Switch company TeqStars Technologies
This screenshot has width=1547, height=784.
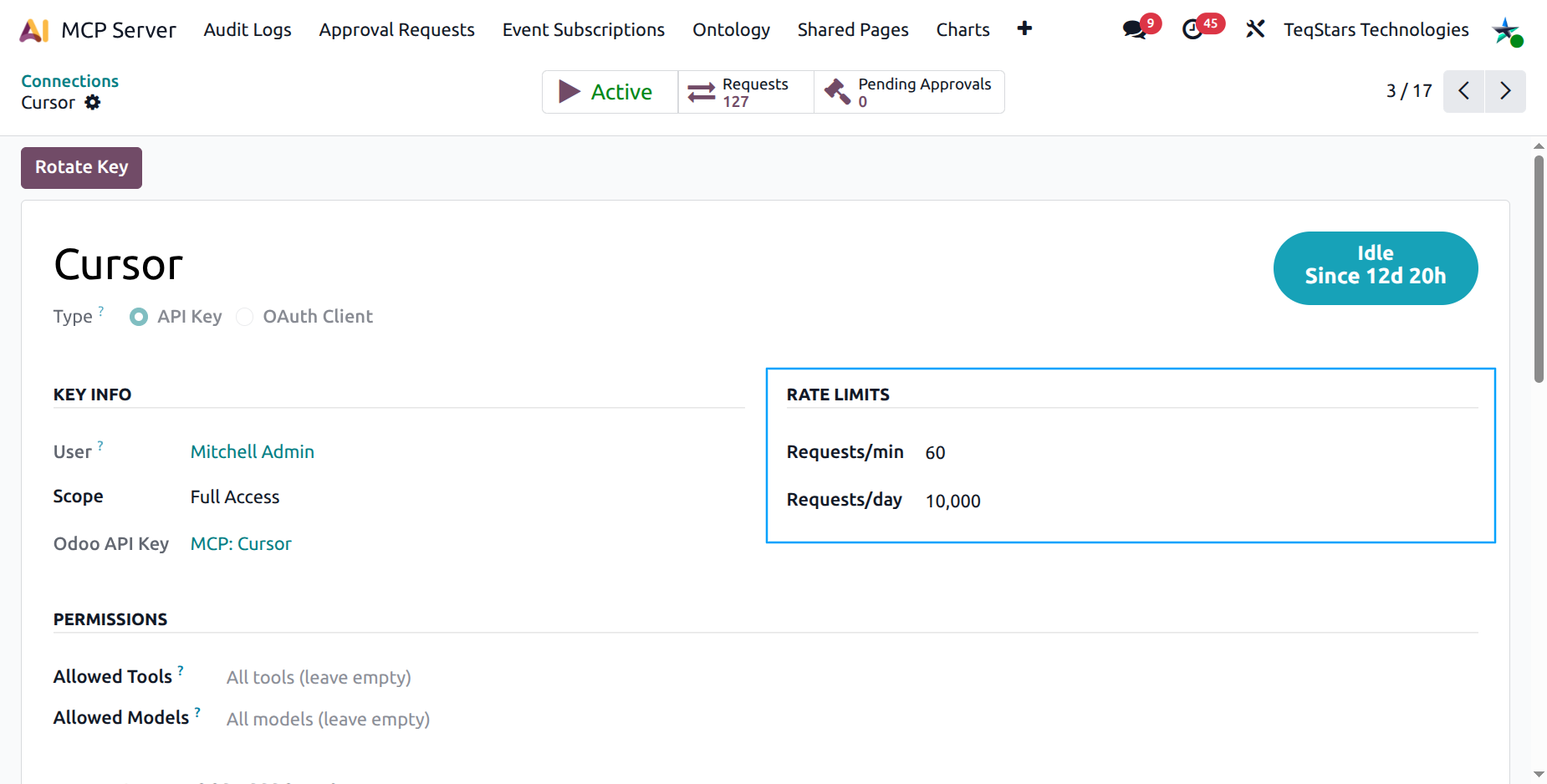click(1376, 30)
